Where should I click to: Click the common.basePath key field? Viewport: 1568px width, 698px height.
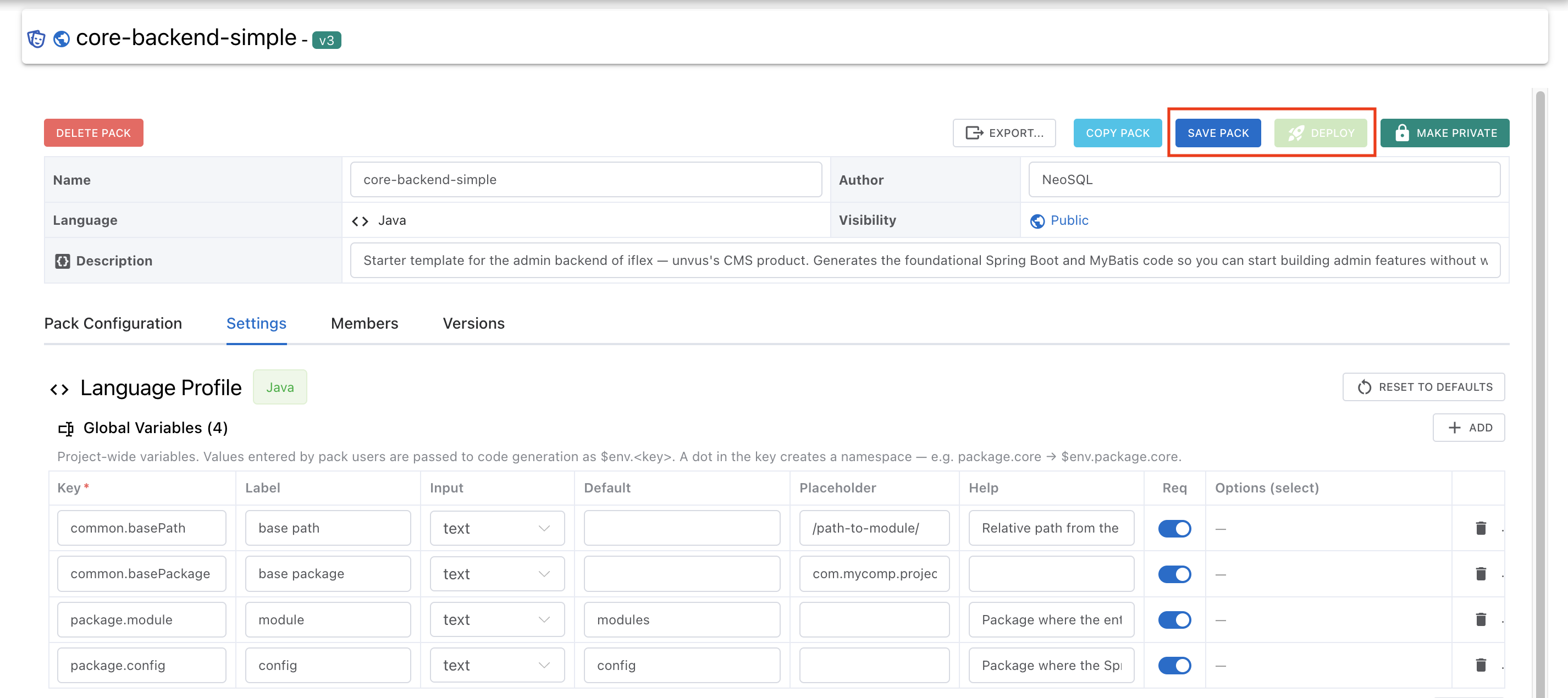click(x=141, y=528)
